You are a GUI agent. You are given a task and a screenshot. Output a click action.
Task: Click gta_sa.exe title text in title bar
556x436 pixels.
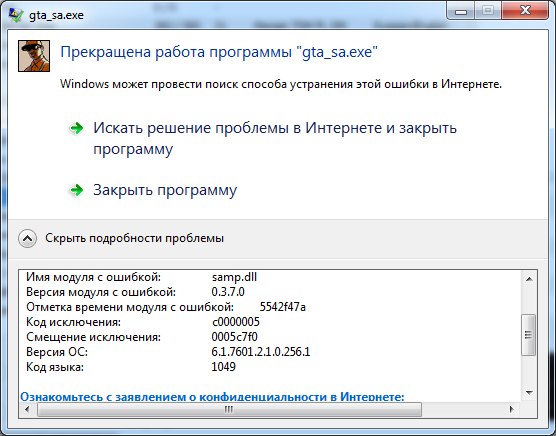56,15
